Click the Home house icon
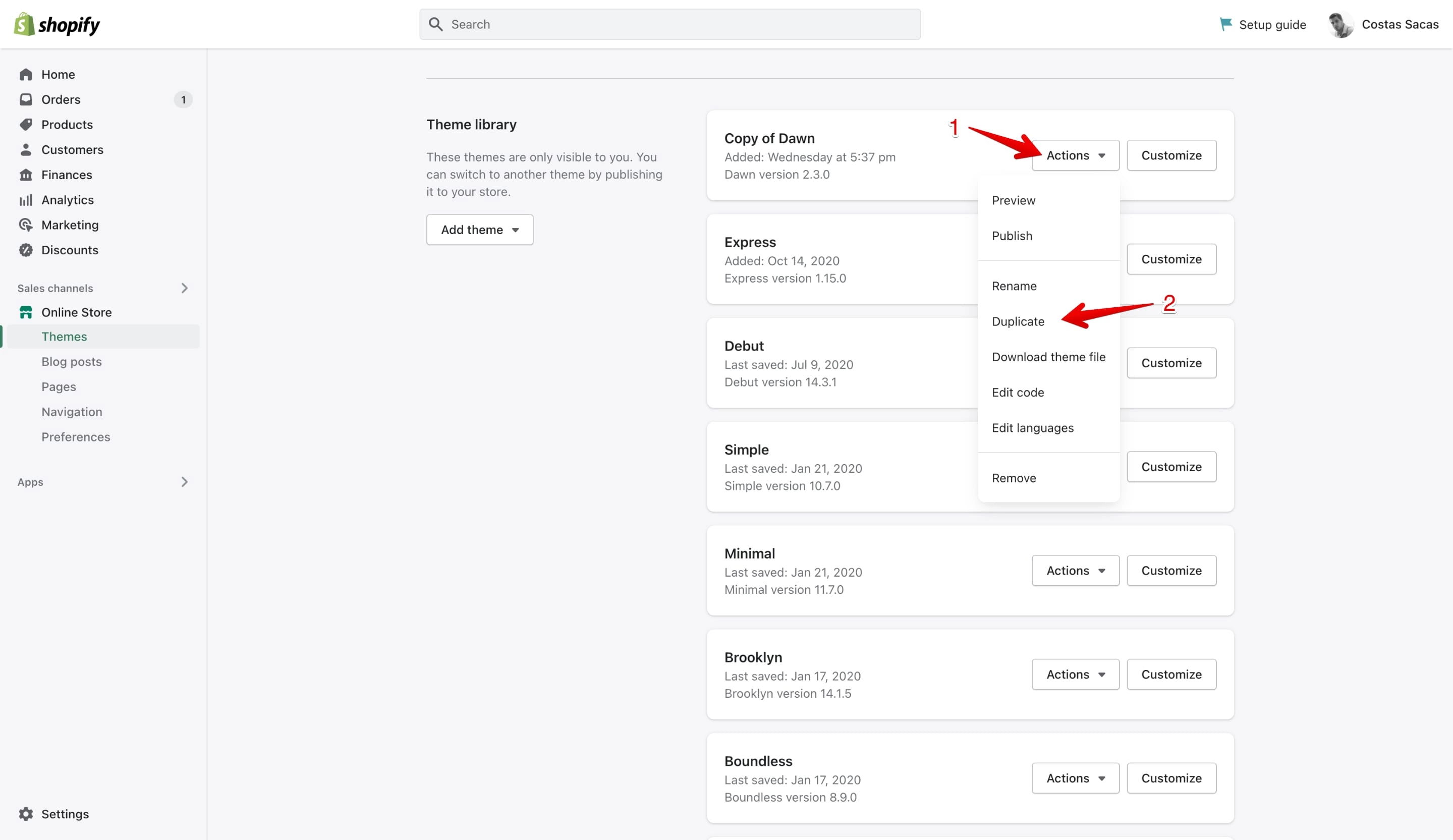 click(26, 74)
